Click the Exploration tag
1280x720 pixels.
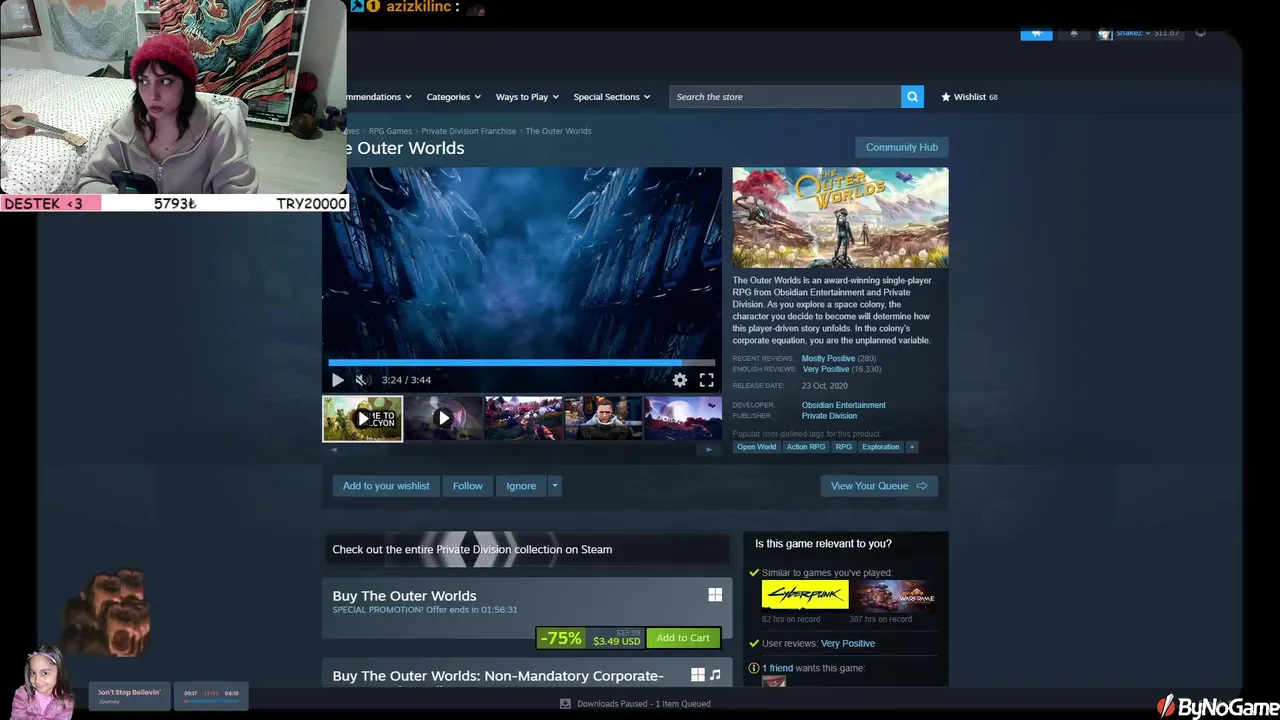pos(881,447)
